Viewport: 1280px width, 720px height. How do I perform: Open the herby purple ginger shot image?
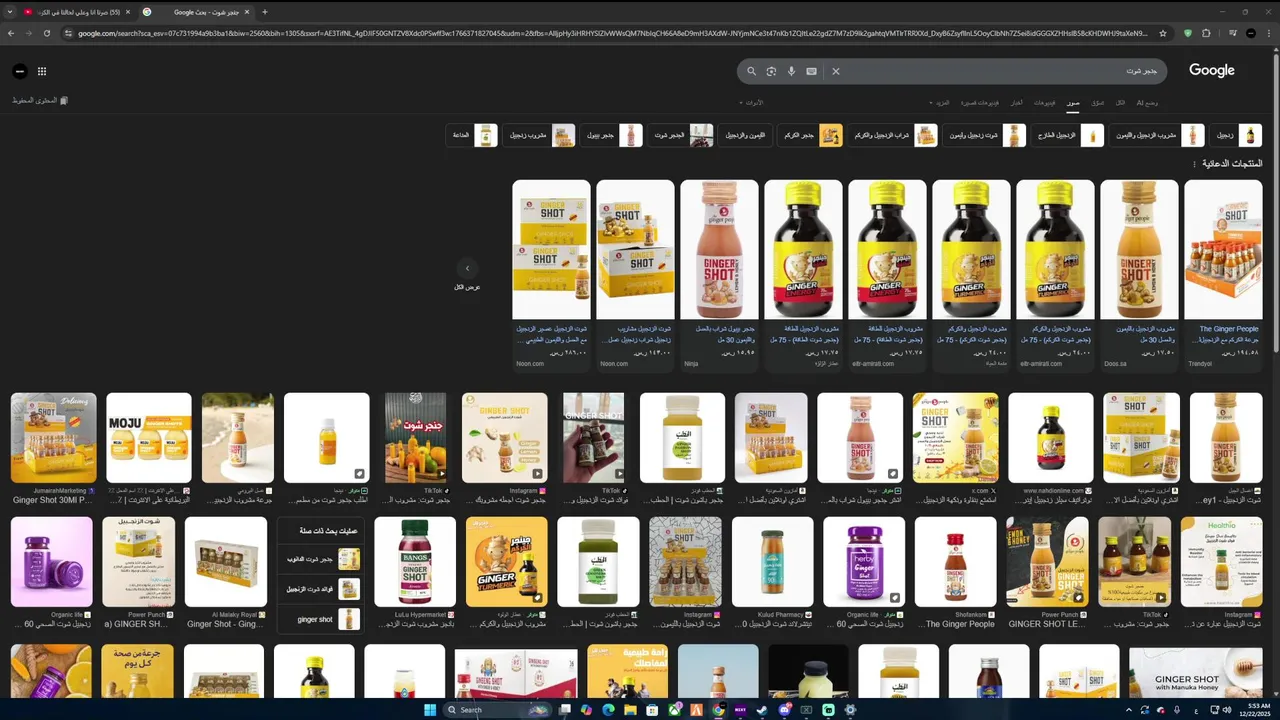[x=864, y=562]
